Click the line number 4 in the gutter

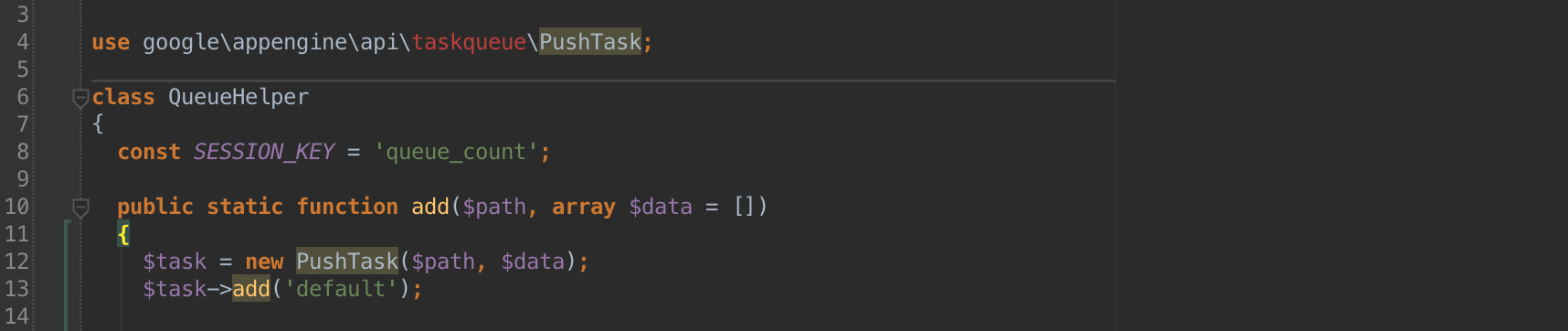[23, 42]
